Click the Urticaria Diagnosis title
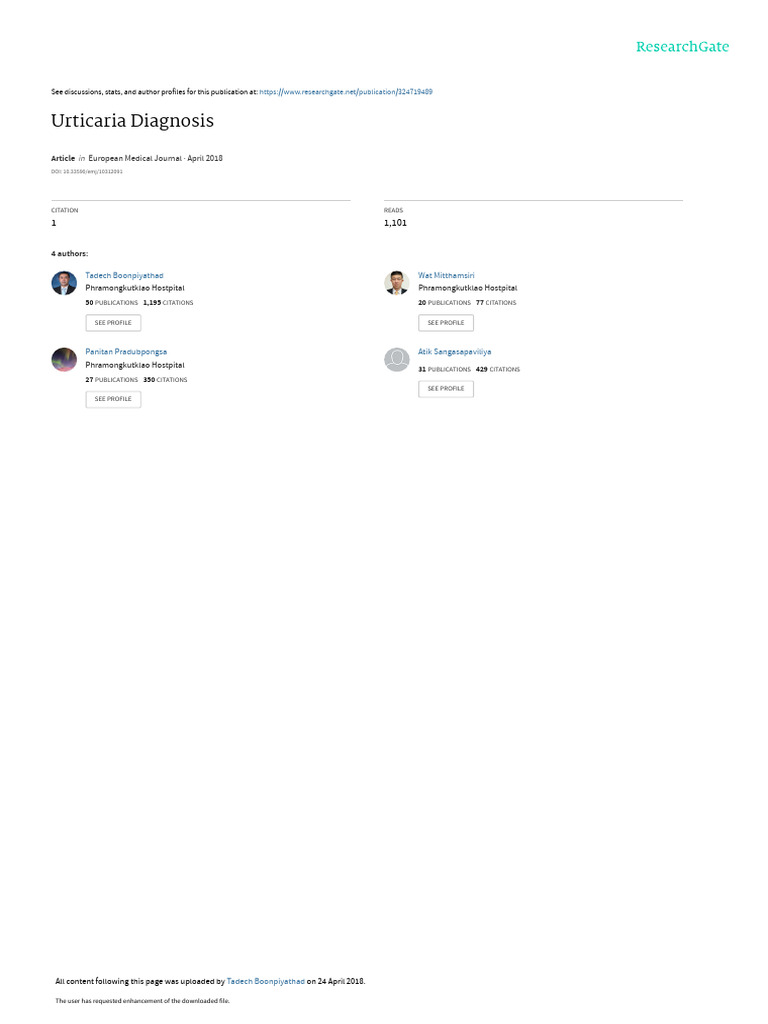 [x=133, y=121]
